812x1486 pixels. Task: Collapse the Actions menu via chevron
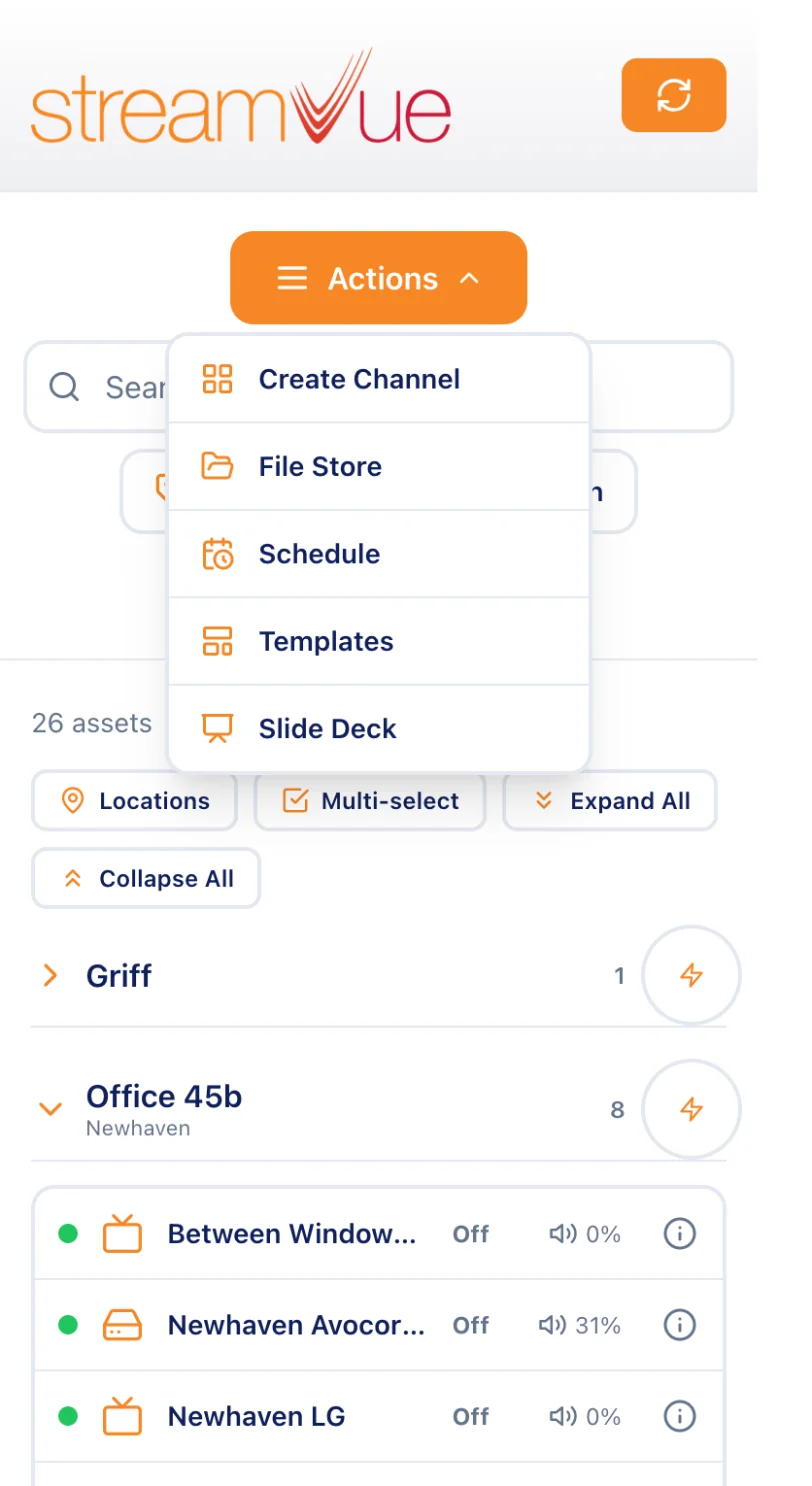(x=469, y=279)
